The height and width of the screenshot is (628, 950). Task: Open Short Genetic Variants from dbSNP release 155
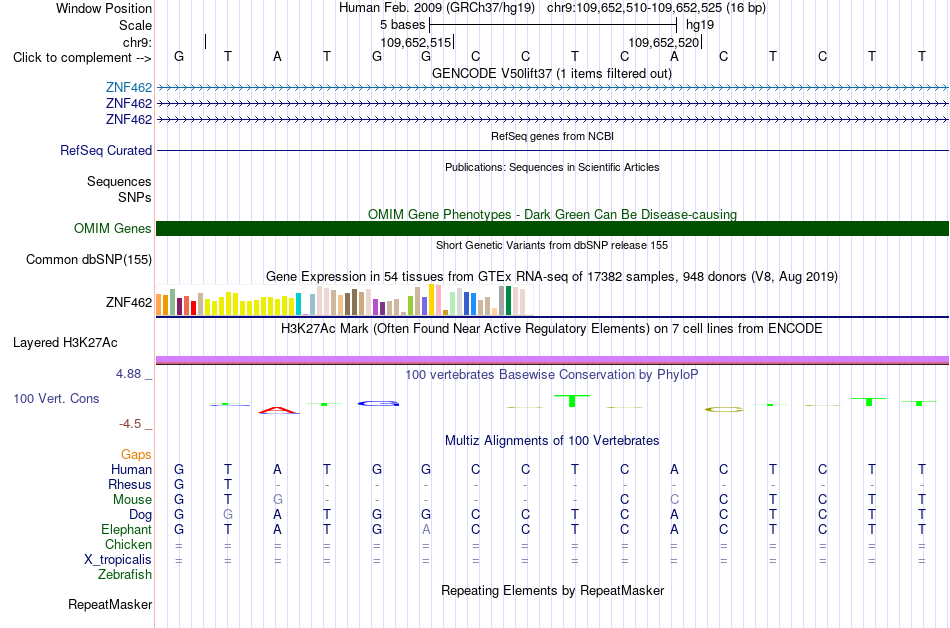pos(552,245)
